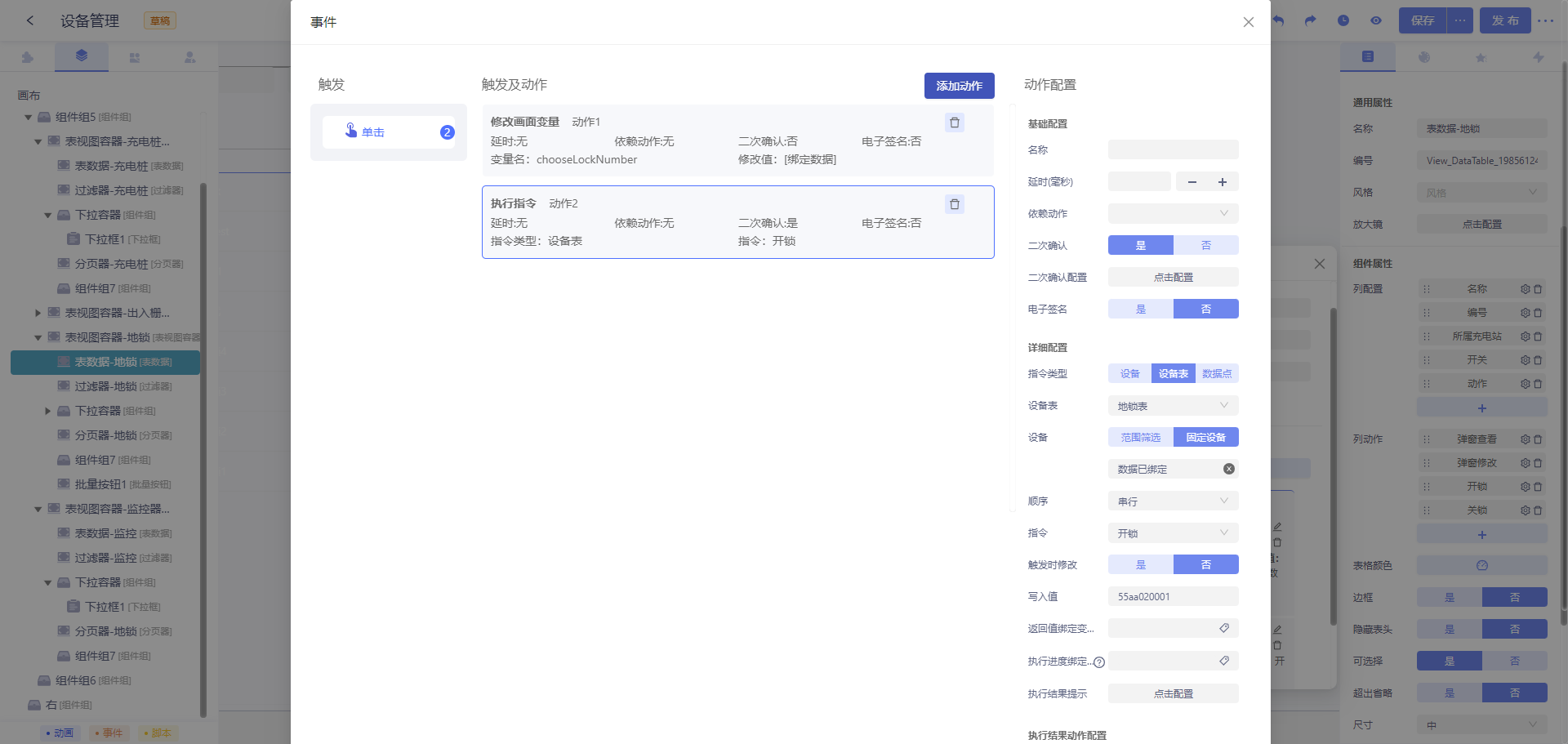Delete action 1 with its trash icon
The image size is (1568, 744).
[955, 123]
